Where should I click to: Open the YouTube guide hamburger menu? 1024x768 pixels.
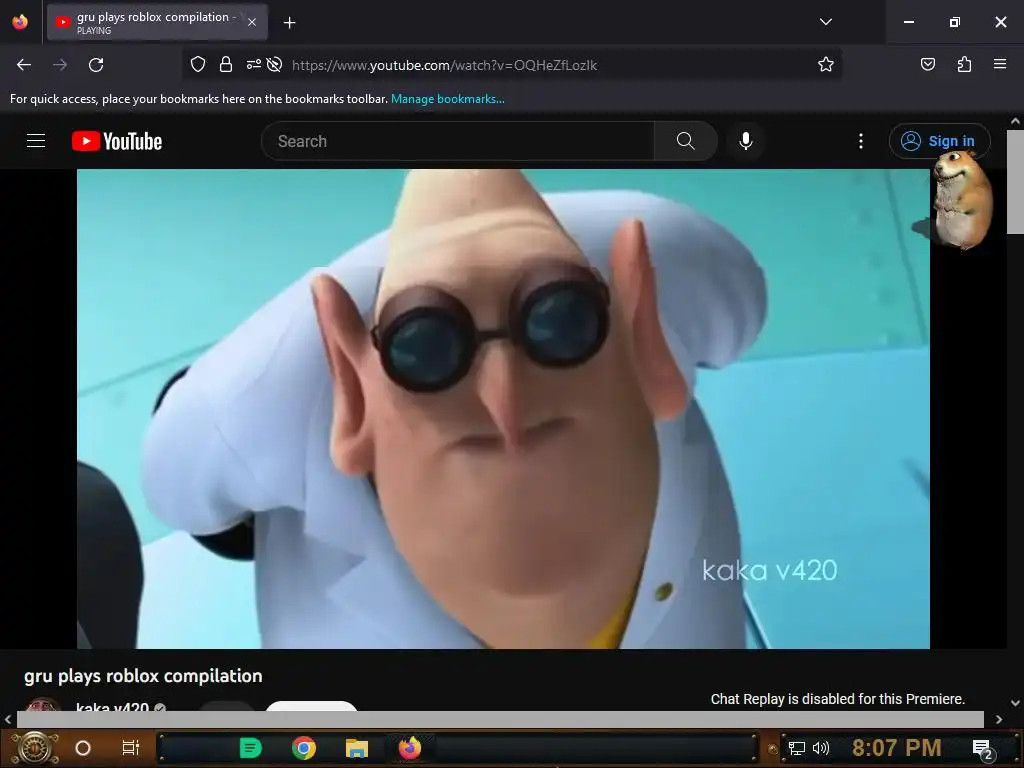(36, 140)
